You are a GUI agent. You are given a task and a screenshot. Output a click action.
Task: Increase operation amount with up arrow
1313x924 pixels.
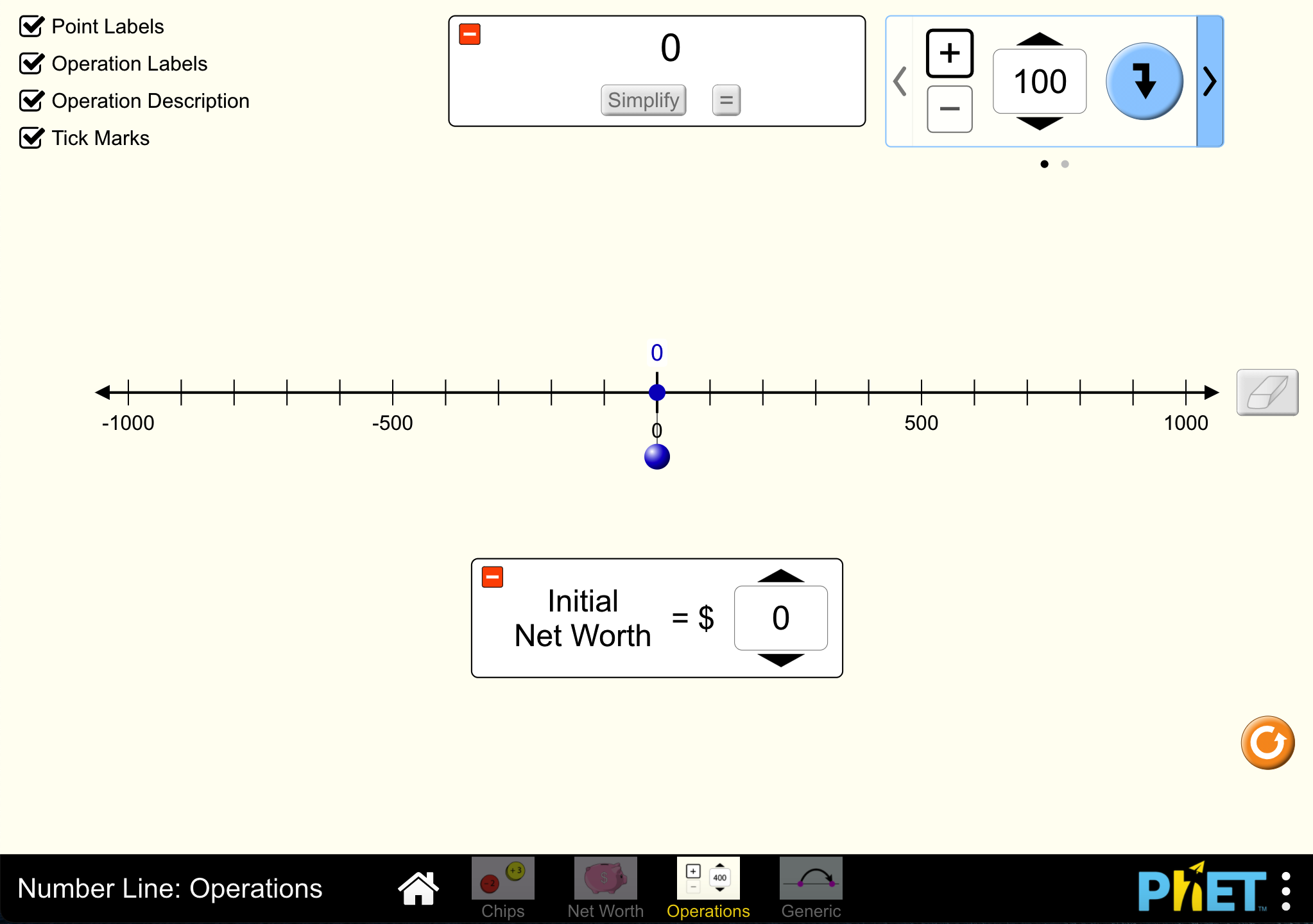pyautogui.click(x=1039, y=39)
